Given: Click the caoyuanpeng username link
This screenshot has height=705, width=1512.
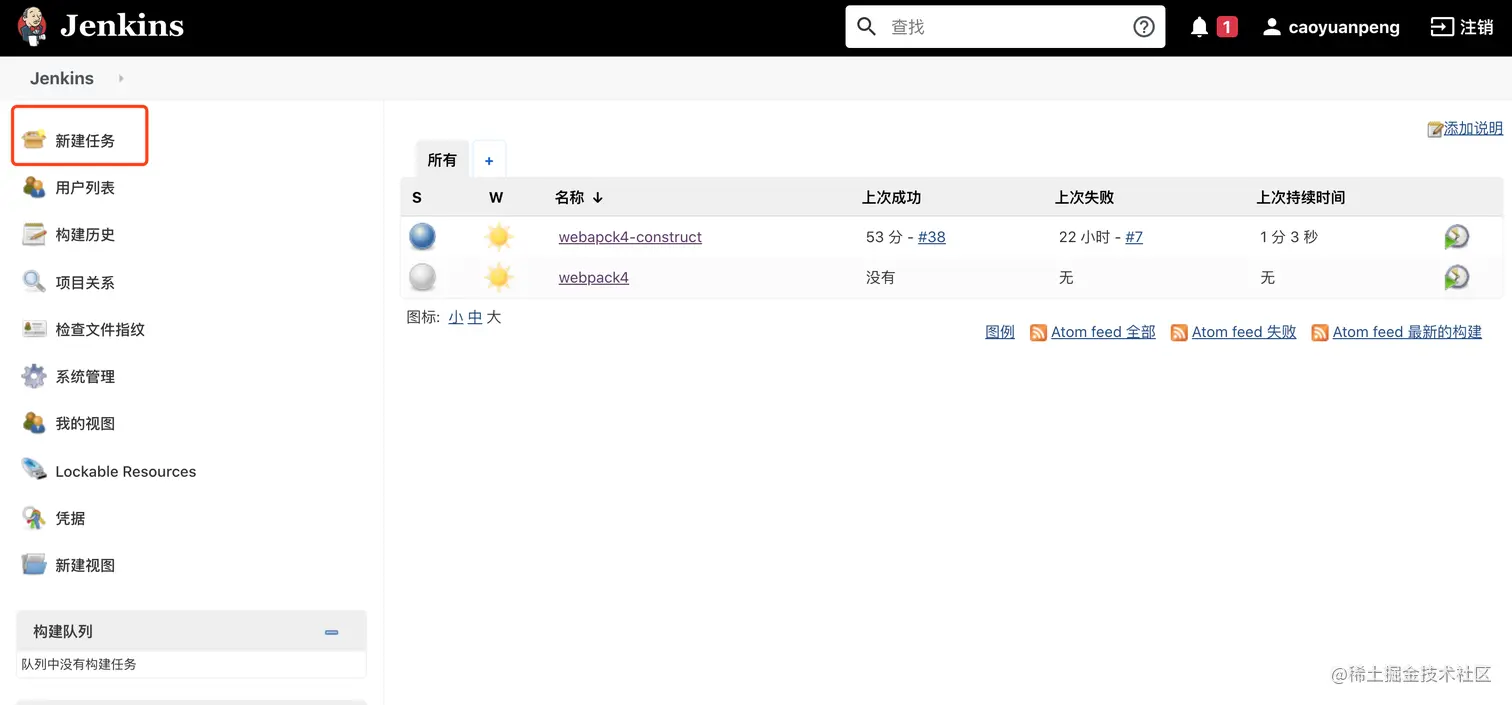Looking at the screenshot, I should coord(1344,28).
